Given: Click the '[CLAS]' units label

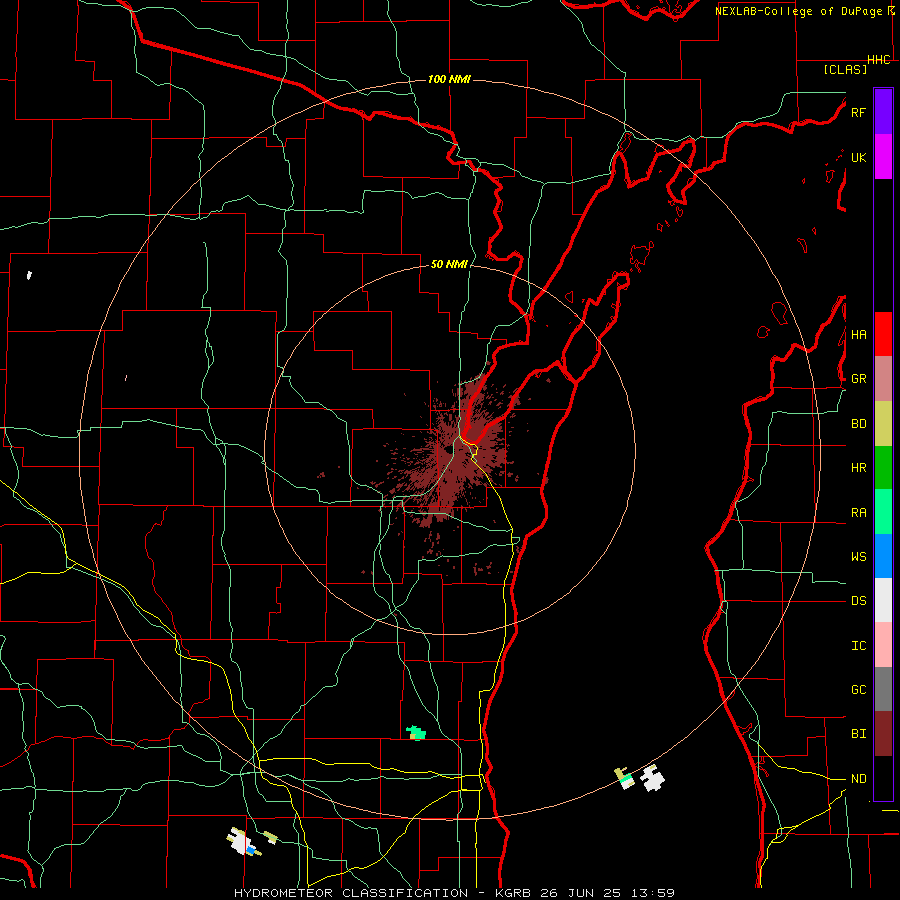Looking at the screenshot, I should coord(845,70).
